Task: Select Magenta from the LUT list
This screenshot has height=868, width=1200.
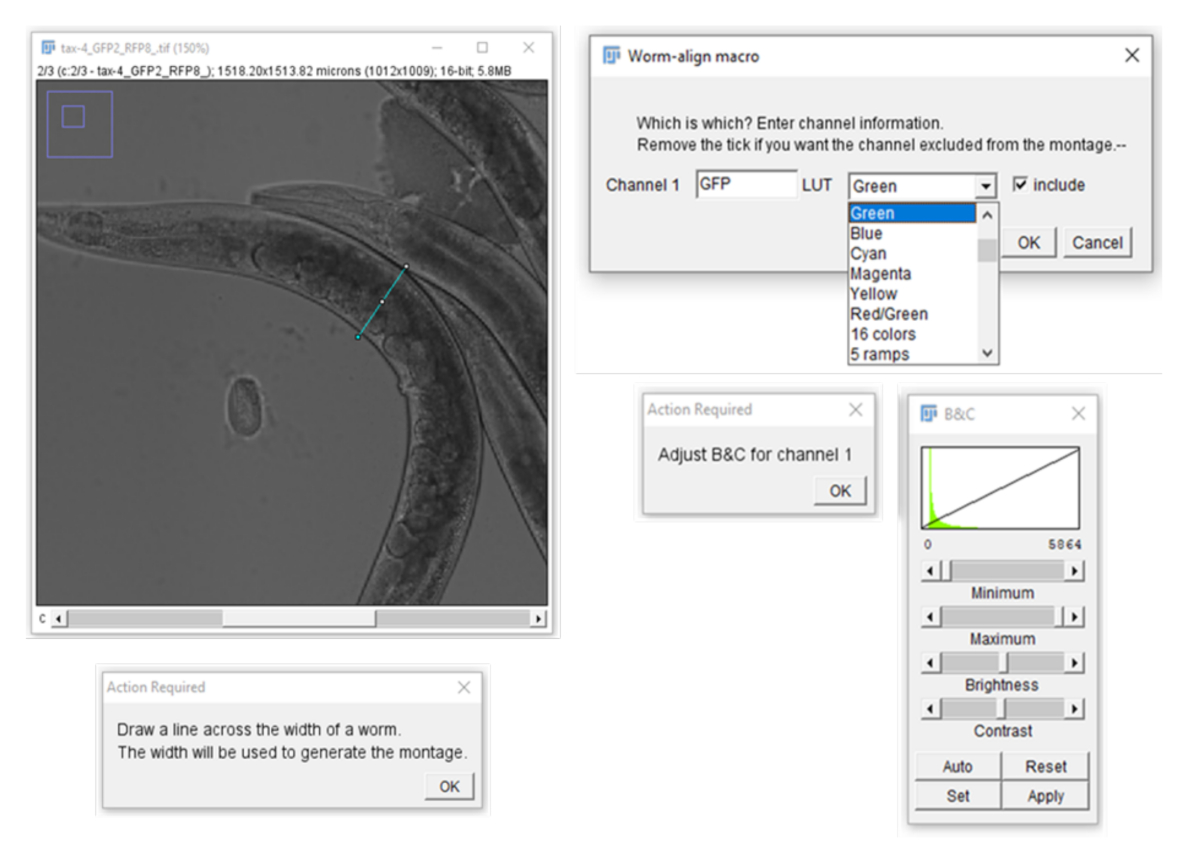Action: point(880,274)
